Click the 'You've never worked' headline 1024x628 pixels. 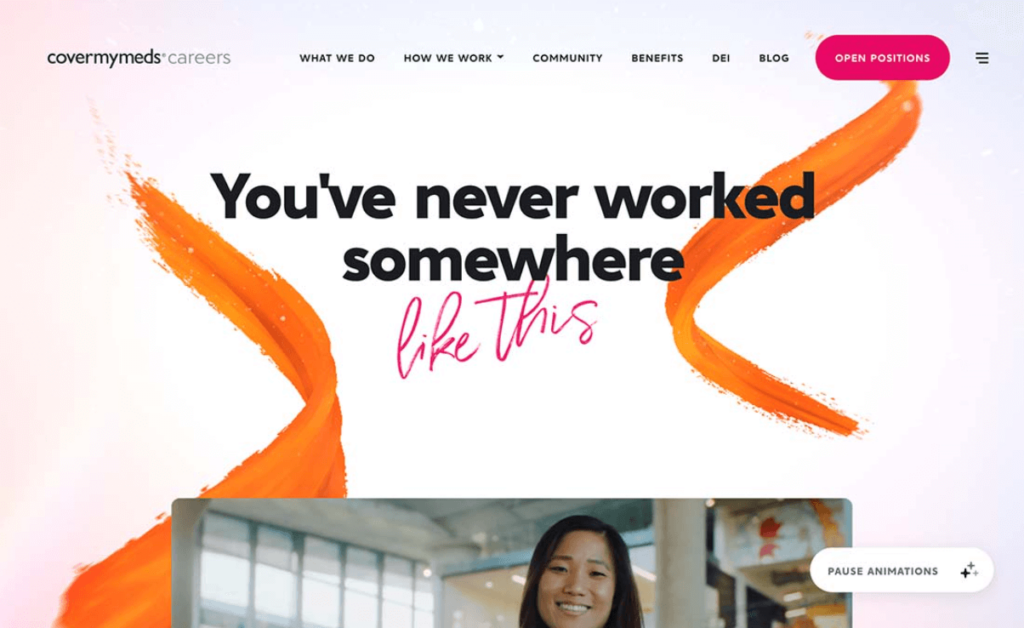(513, 196)
